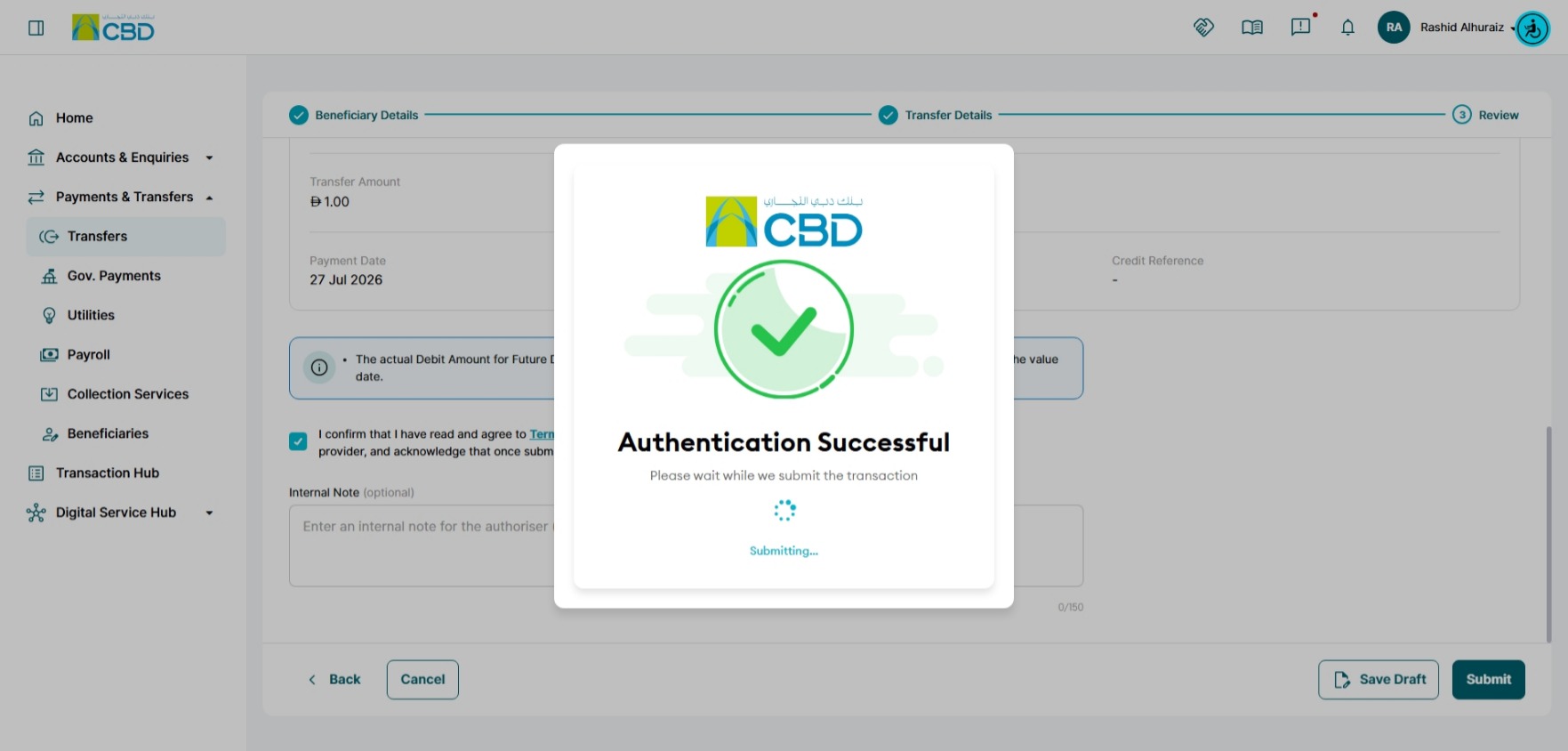Click the 0/150 character counter
1568x751 pixels.
click(1071, 608)
